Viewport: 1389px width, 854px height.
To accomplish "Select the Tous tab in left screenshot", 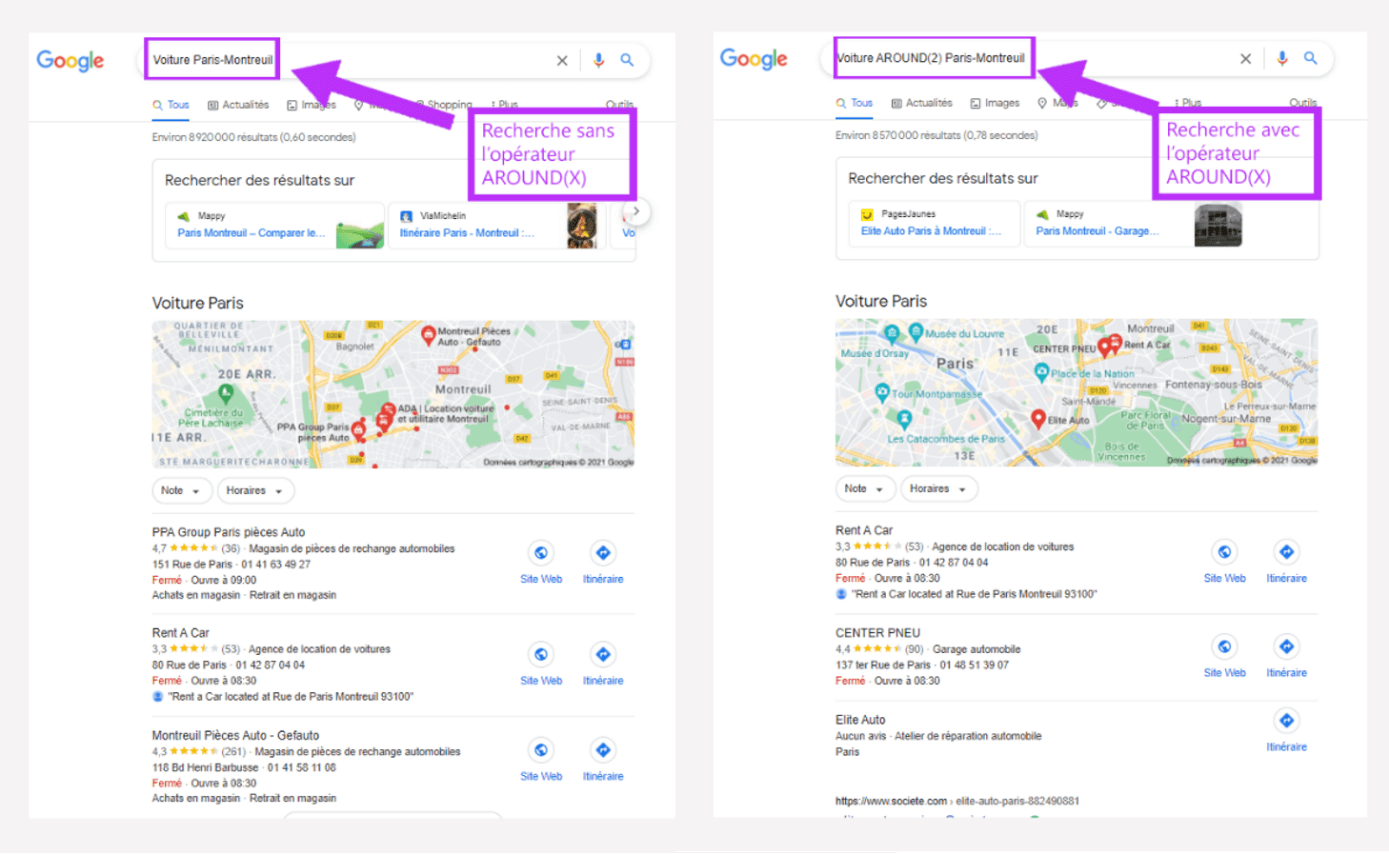I will 171,104.
